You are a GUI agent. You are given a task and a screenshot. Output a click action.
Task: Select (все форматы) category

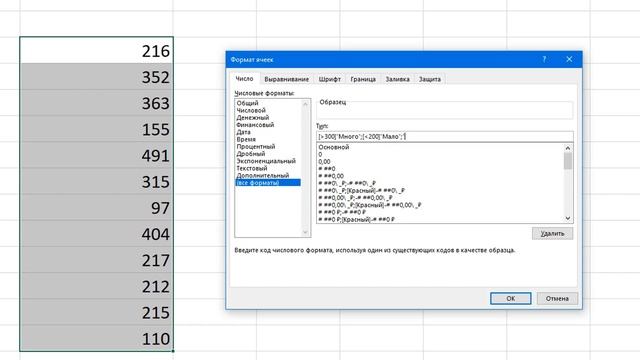click(268, 182)
